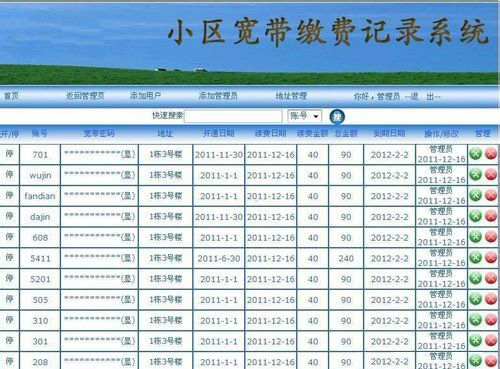Toggle the 停 status for account 701

pos(9,154)
